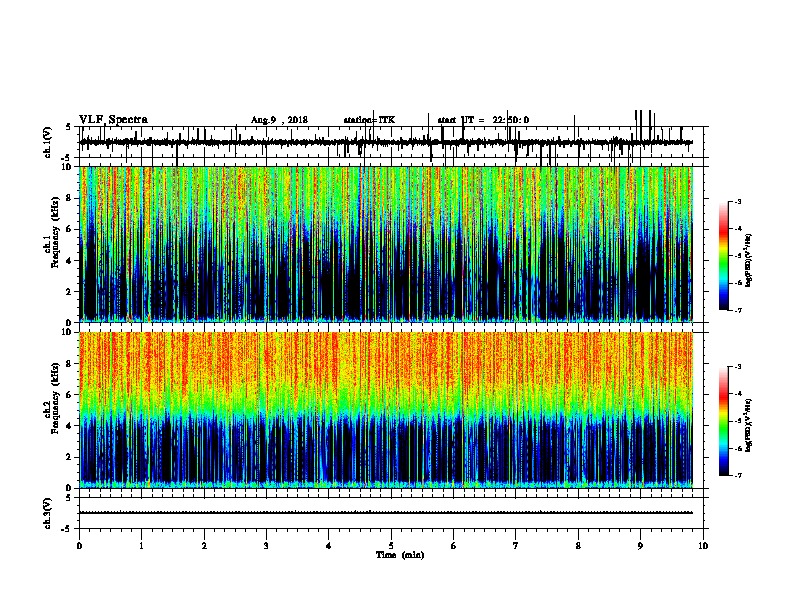
Task: Click the 'VLF Spectra' title text
Action: click(x=113, y=120)
